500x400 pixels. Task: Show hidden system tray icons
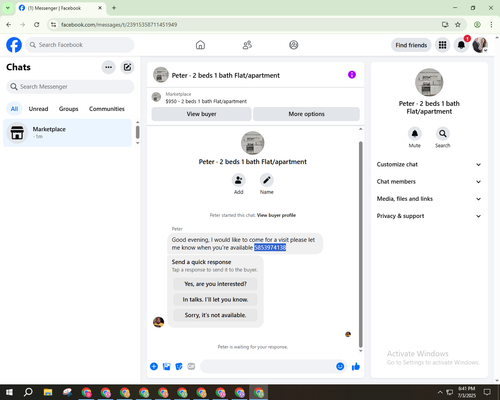tap(440, 392)
